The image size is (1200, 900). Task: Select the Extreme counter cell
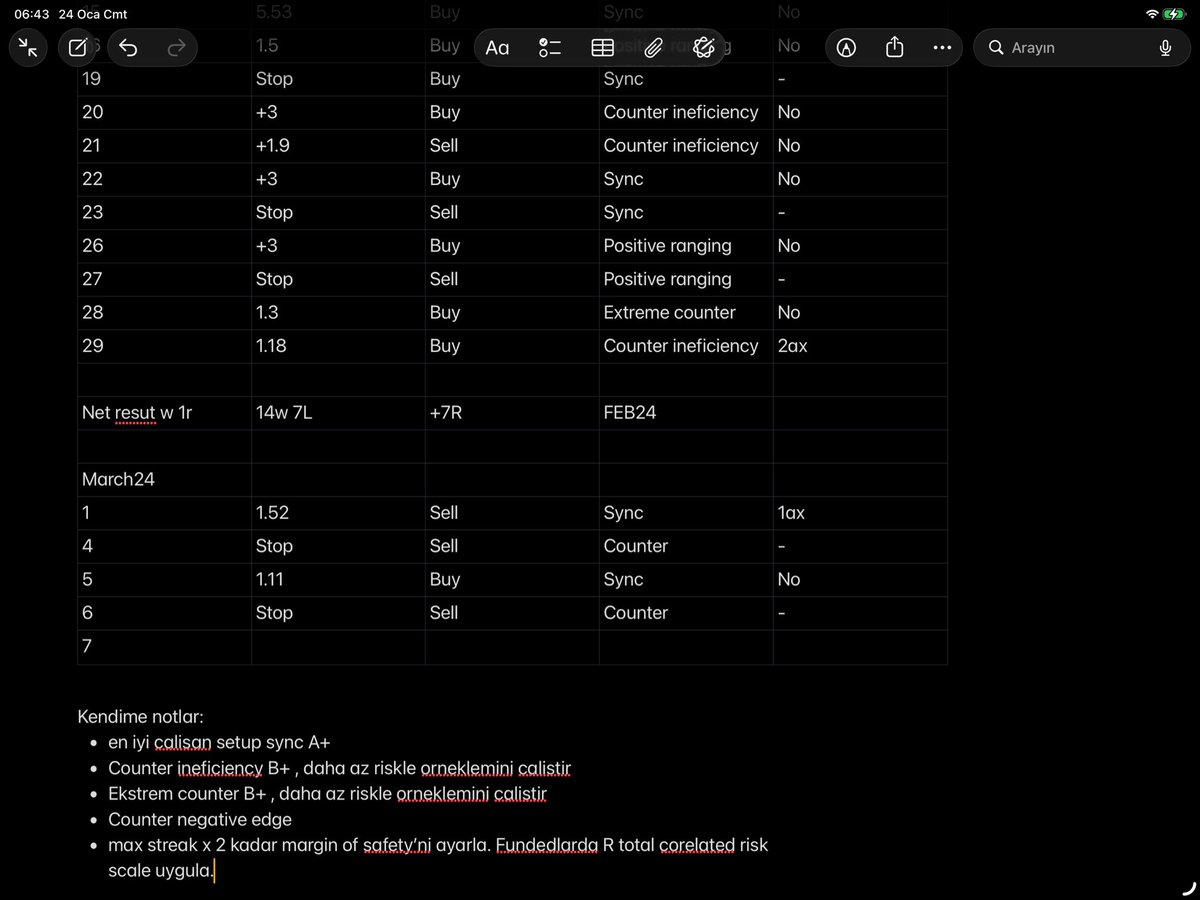pos(686,312)
